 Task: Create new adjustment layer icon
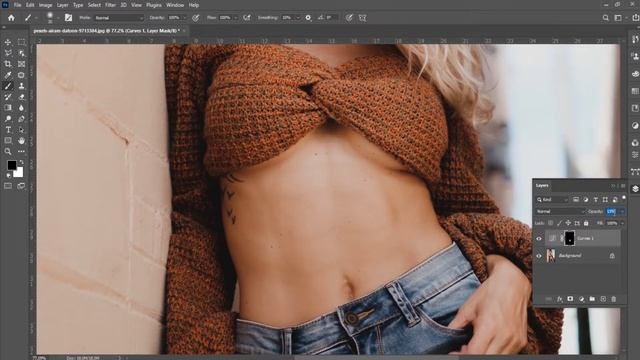[581, 299]
